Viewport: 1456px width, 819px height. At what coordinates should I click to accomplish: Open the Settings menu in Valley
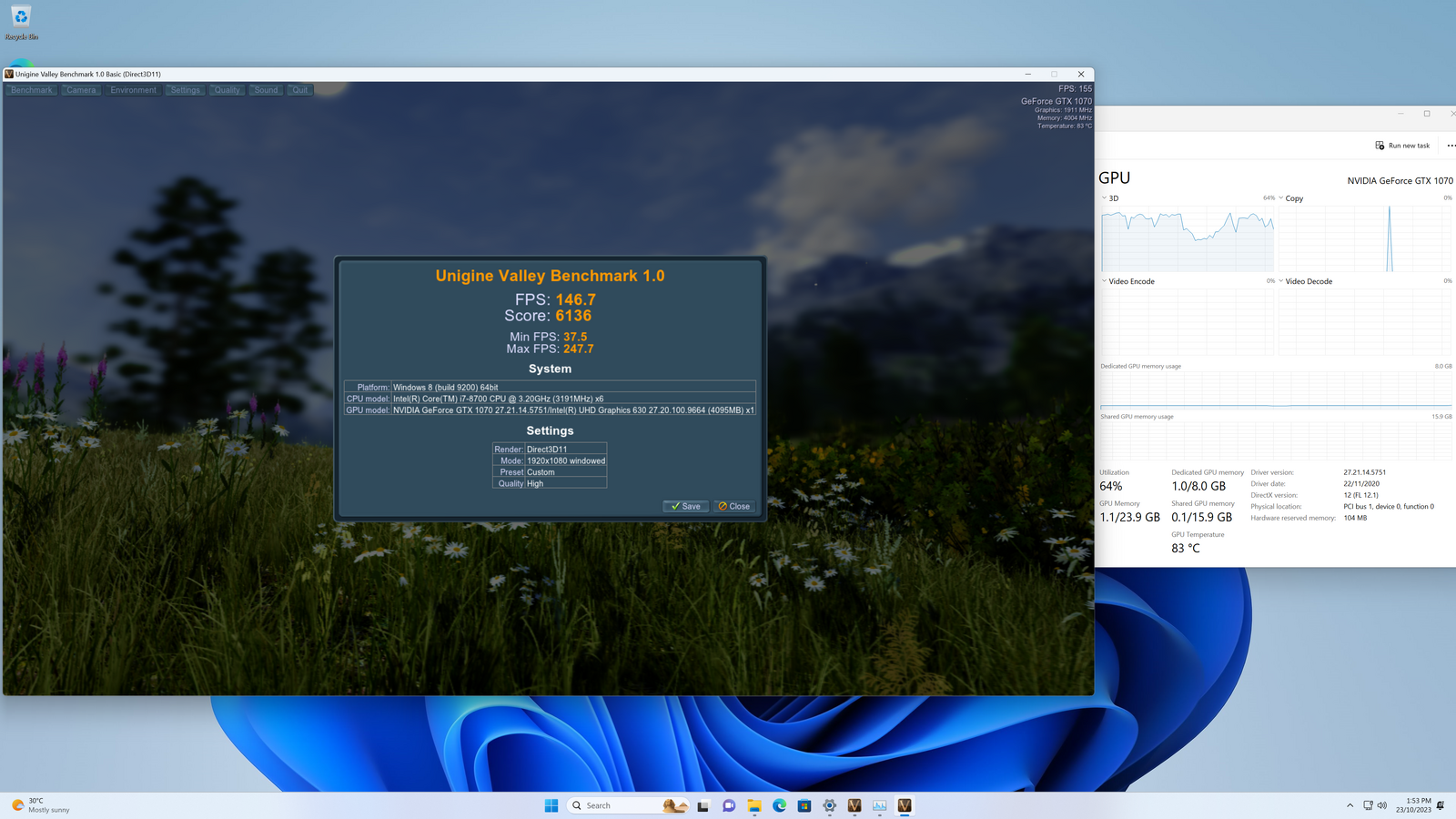pos(185,90)
